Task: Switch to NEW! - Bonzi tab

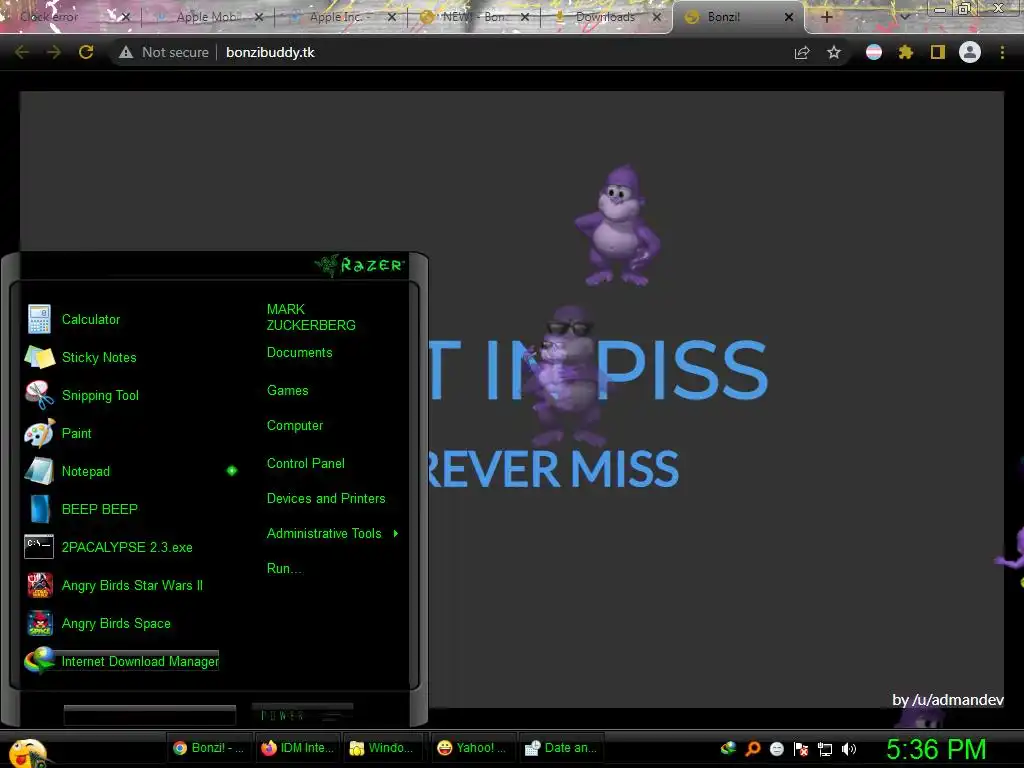Action: 473,17
